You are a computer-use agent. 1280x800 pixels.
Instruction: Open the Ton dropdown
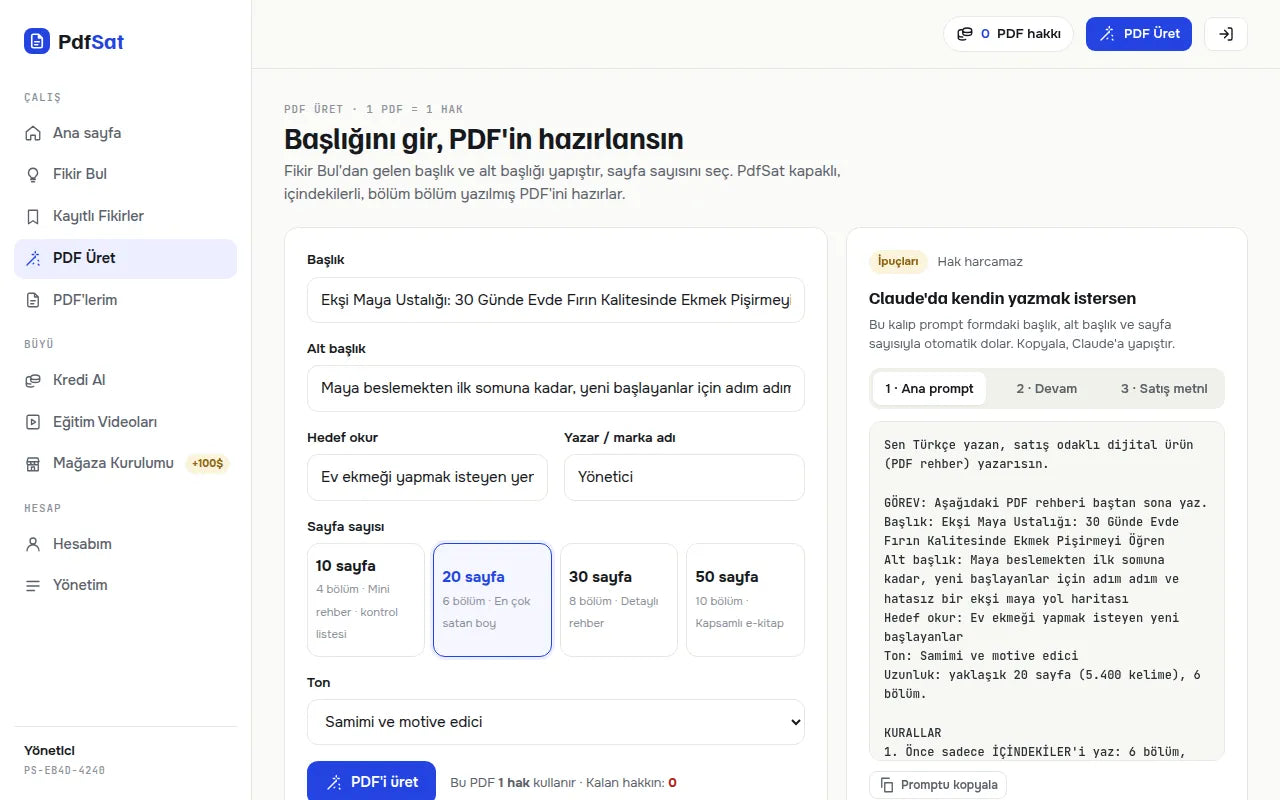556,722
